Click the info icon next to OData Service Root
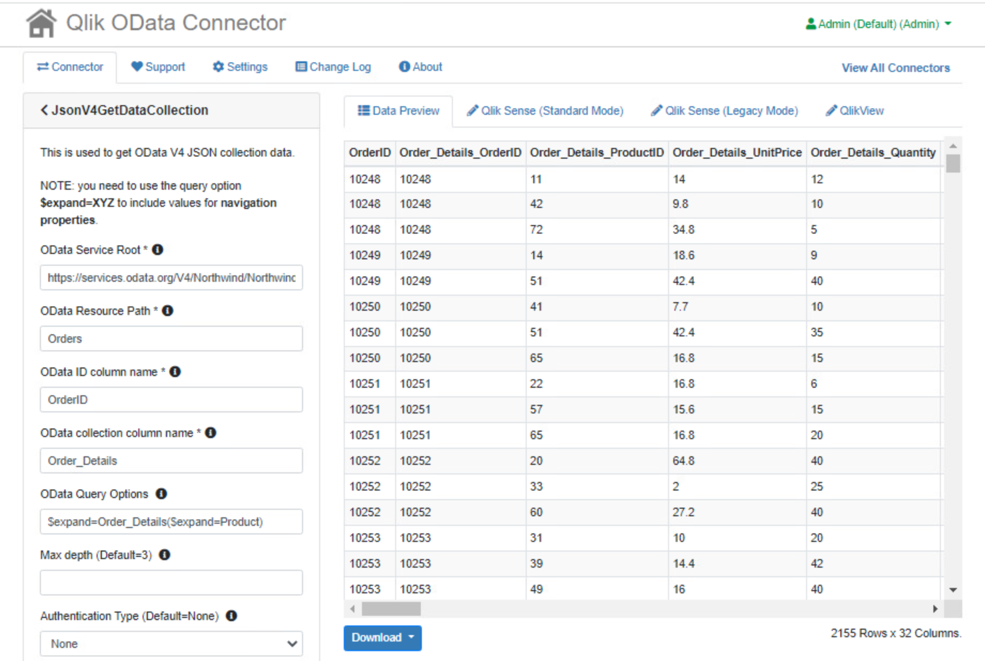 click(x=158, y=250)
